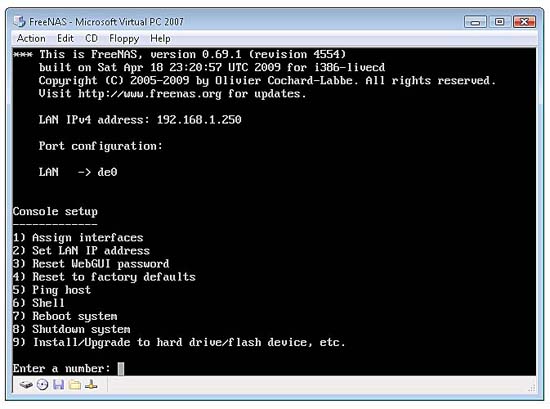Click the CD drive status icon

coord(42,385)
